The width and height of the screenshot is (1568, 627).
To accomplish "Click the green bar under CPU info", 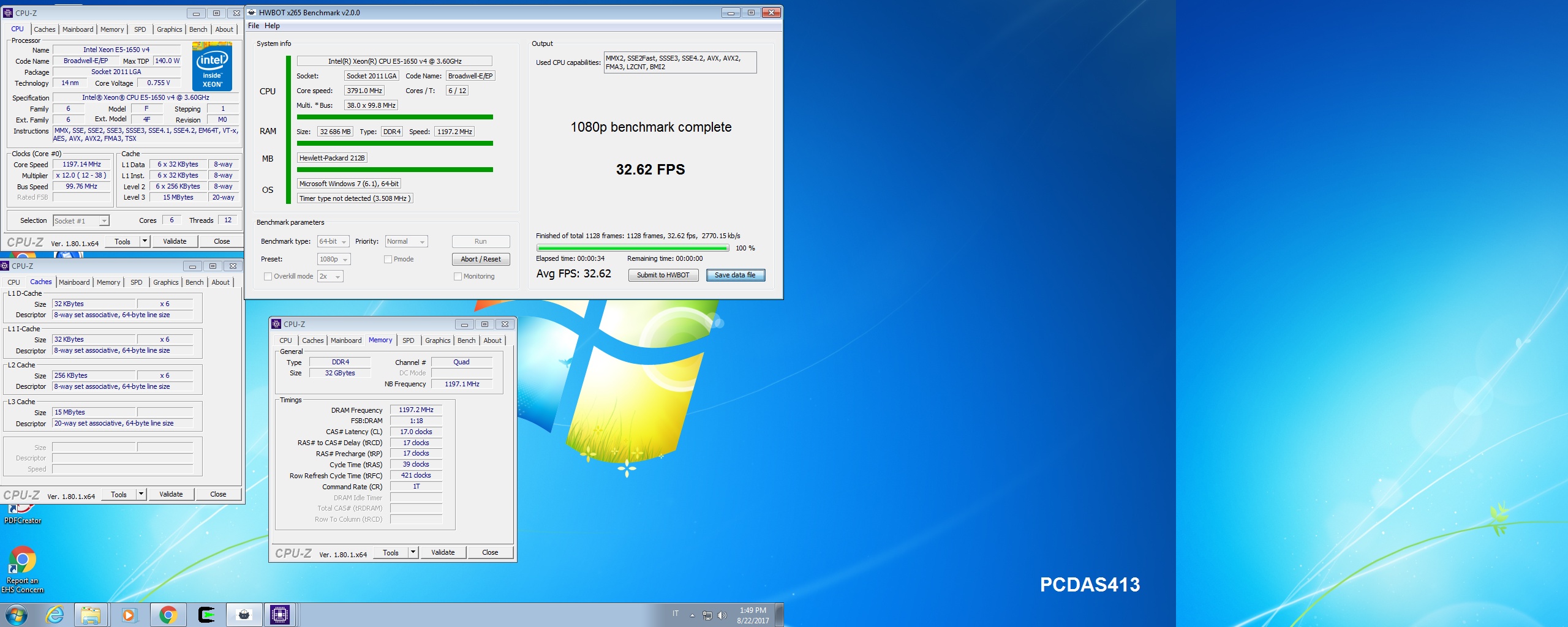I will tap(395, 117).
